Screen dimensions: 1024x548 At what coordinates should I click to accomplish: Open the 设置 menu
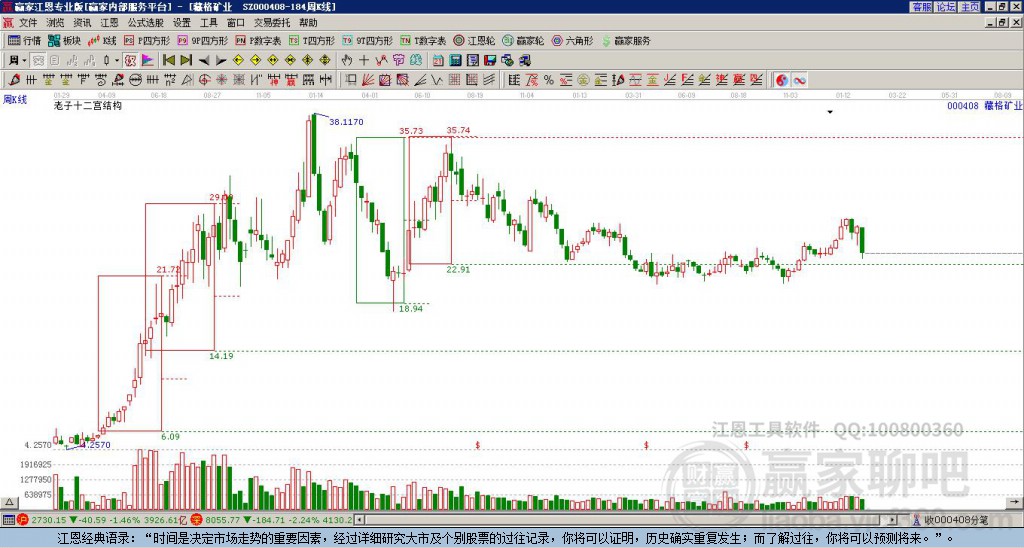point(182,23)
